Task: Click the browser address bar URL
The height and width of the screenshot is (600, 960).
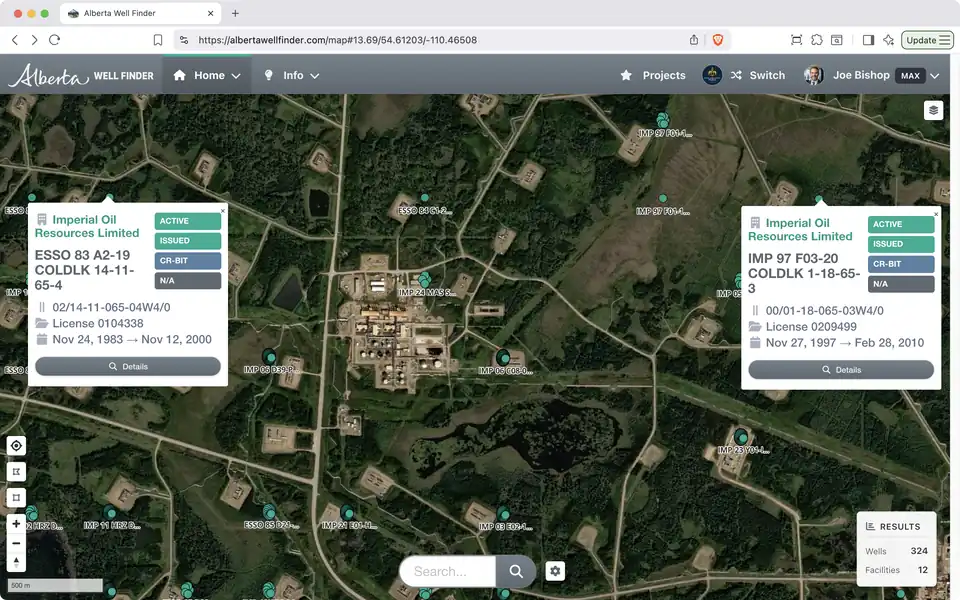Action: tap(337, 40)
